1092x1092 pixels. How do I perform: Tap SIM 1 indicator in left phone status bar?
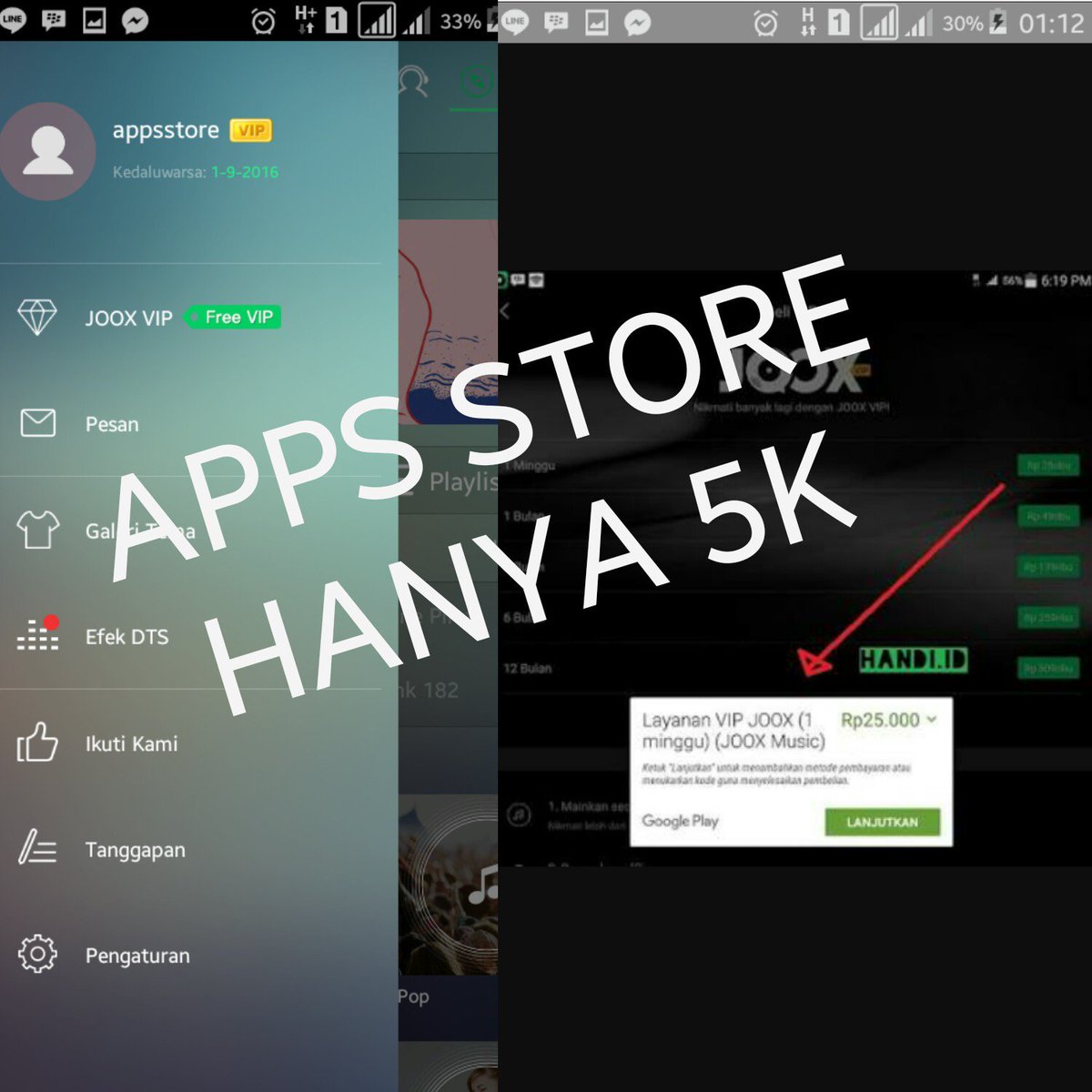pyautogui.click(x=336, y=20)
